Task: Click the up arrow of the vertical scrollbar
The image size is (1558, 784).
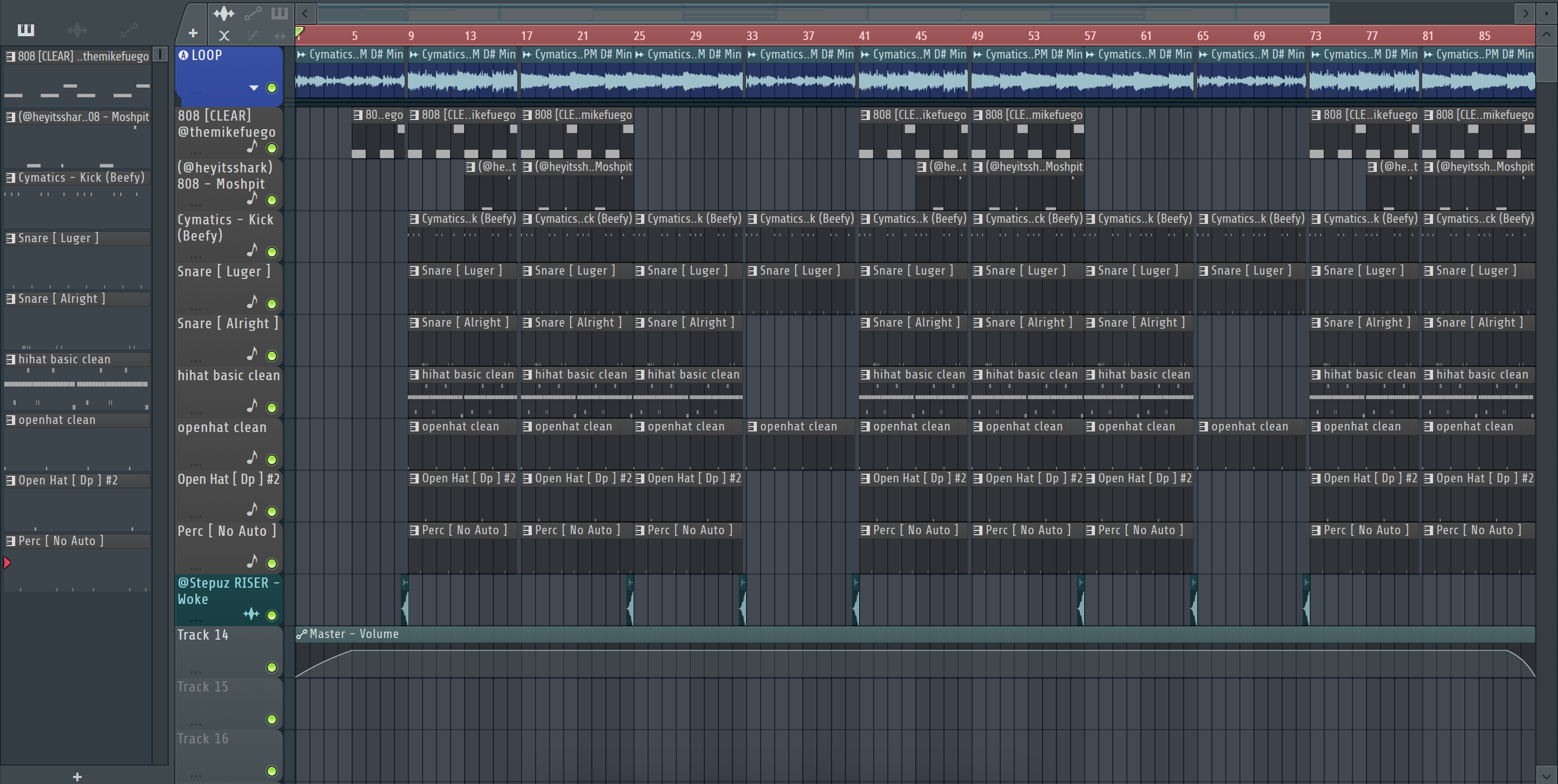Action: 1547,35
